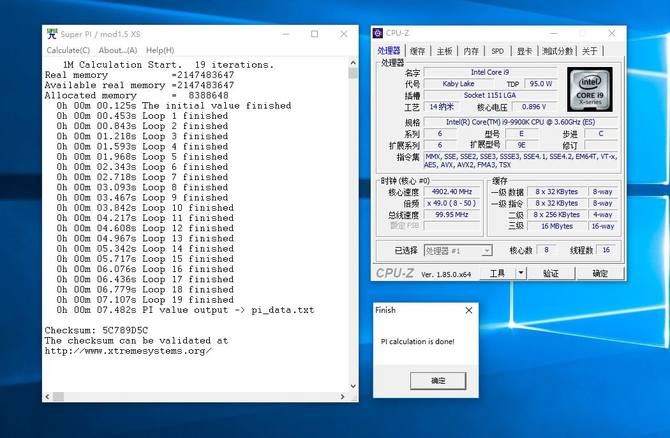Viewport: 670px width, 438px height.
Task: Switch to the SPD tab in CPU-Z
Action: [x=497, y=51]
